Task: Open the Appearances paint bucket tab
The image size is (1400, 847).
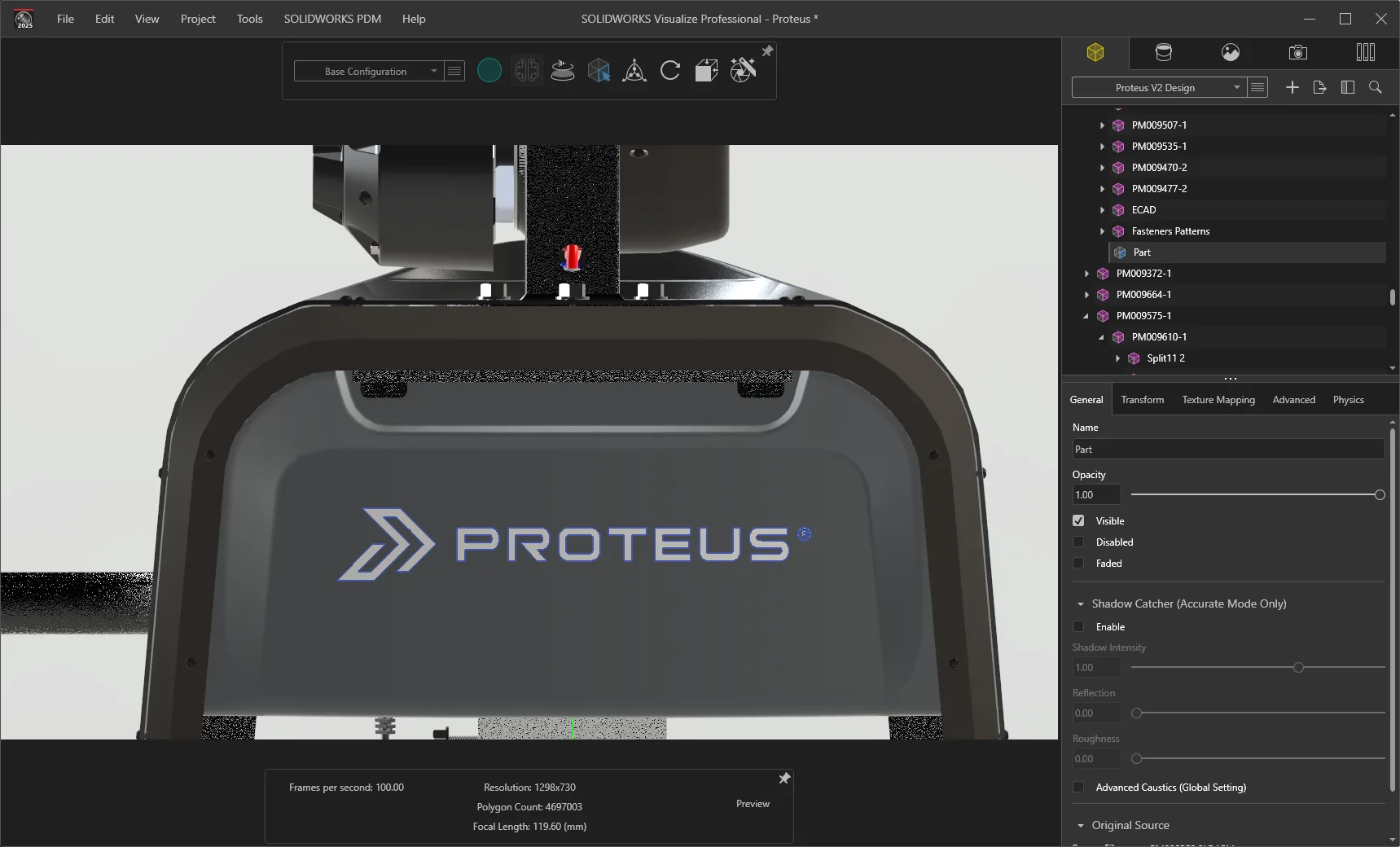Action: pyautogui.click(x=1164, y=53)
